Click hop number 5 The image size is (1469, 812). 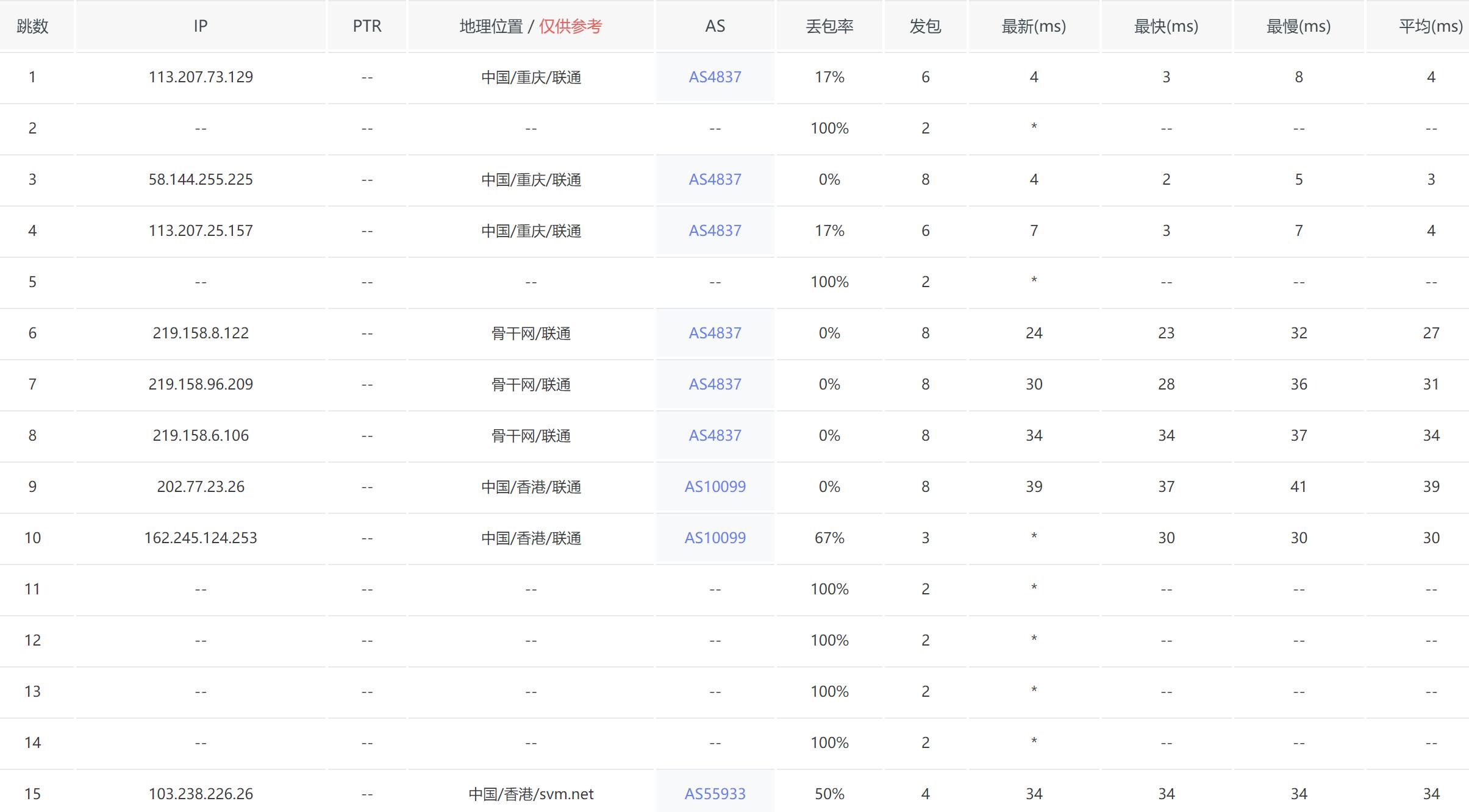tap(32, 282)
